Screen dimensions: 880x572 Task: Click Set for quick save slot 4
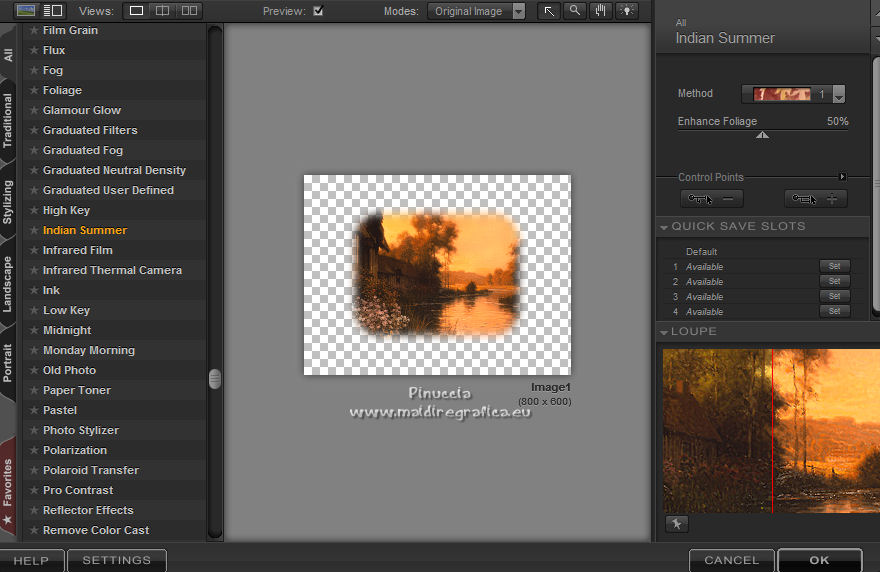click(835, 311)
